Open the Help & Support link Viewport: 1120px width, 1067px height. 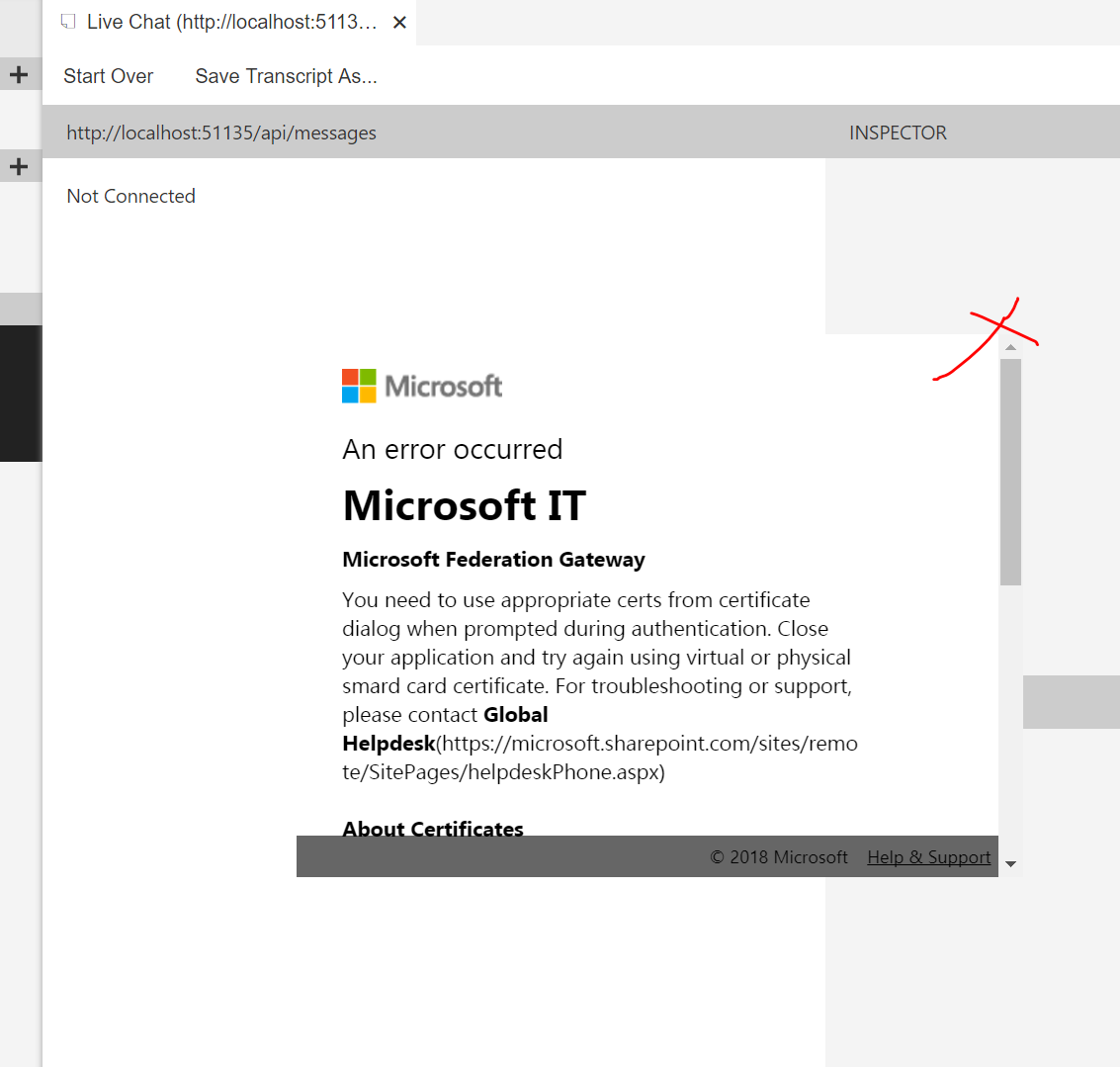[x=928, y=856]
